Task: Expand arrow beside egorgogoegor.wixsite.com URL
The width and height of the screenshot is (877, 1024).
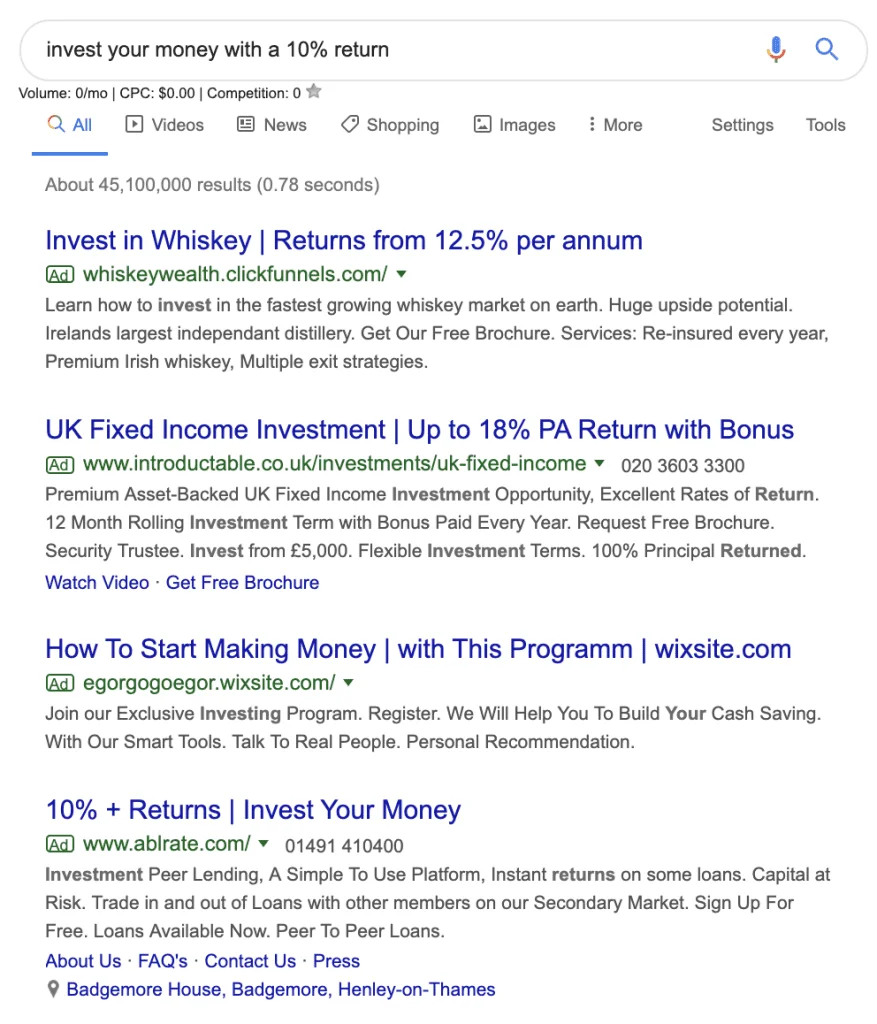Action: click(349, 683)
